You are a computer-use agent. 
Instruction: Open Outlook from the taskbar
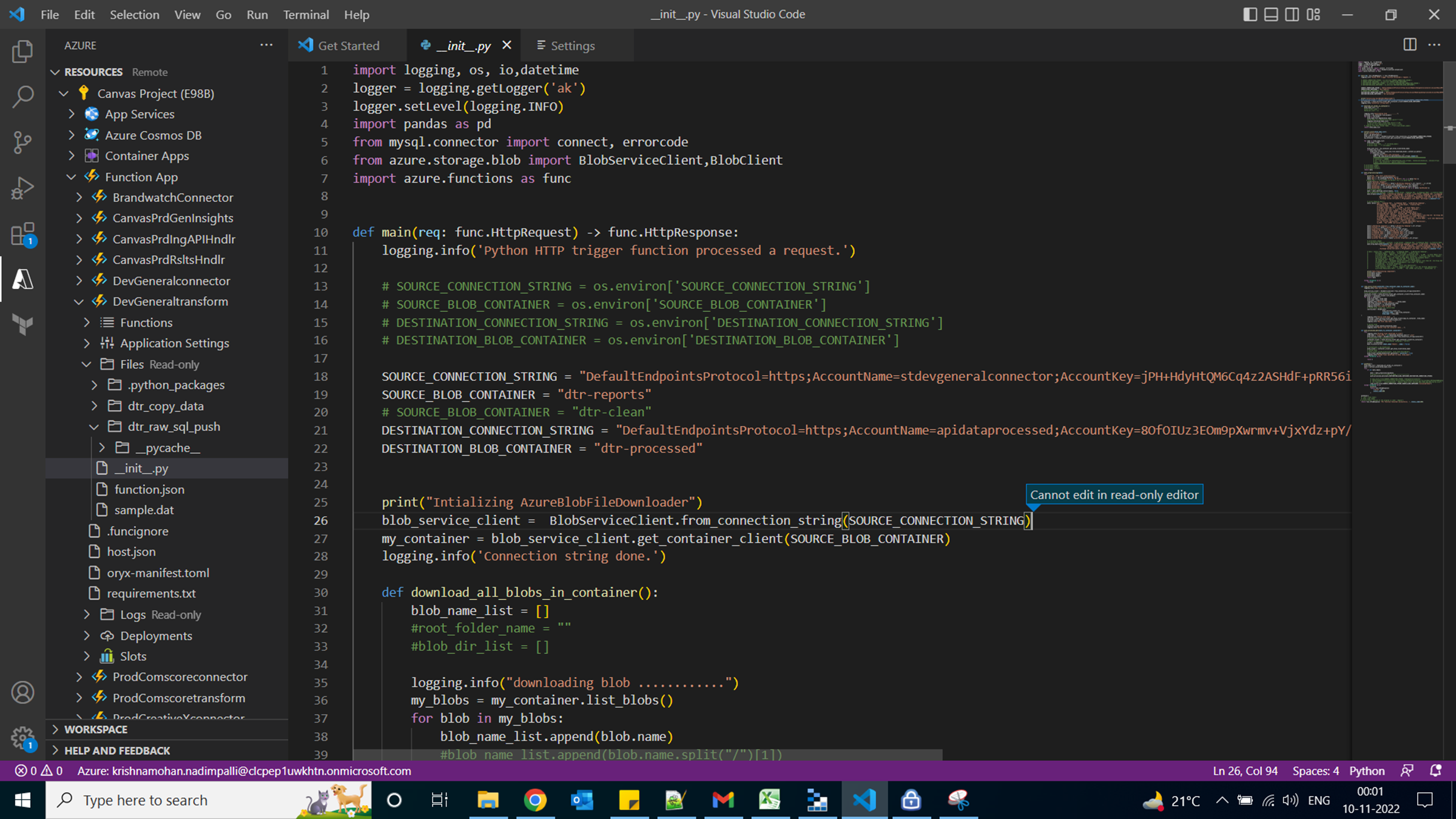(582, 800)
